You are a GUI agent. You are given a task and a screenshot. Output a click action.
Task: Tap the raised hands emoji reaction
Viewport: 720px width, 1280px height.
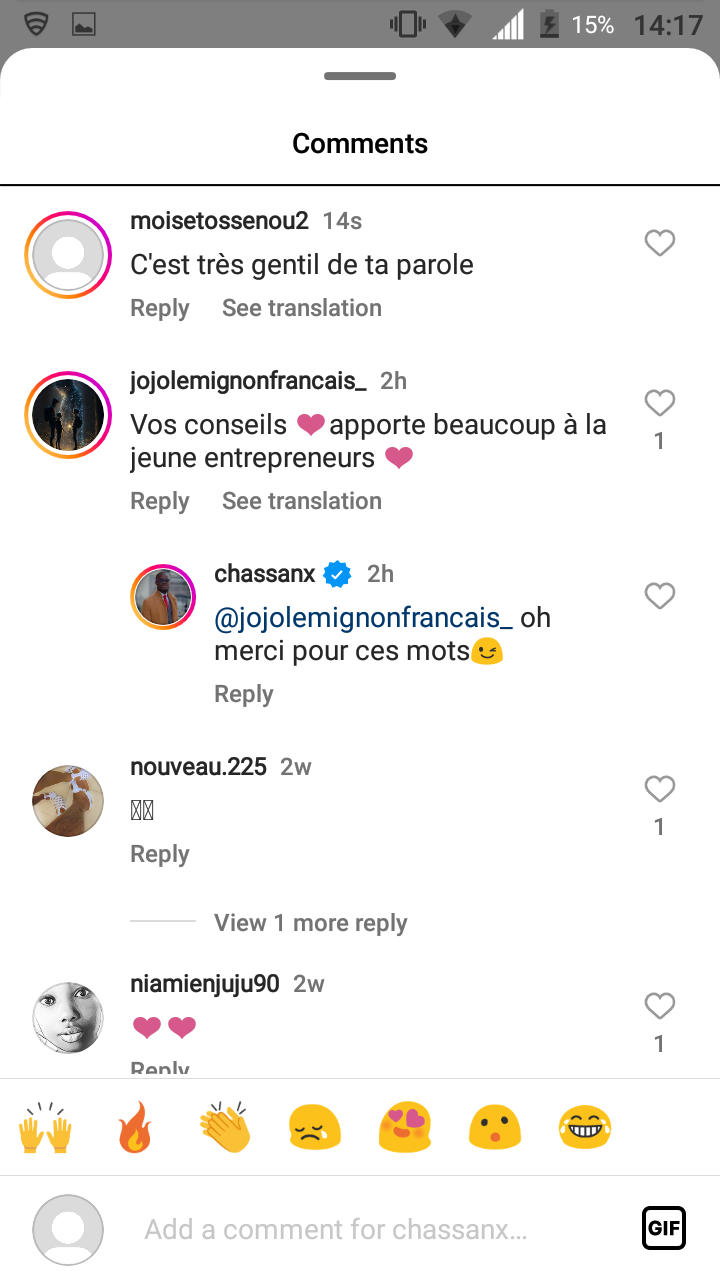[46, 1128]
